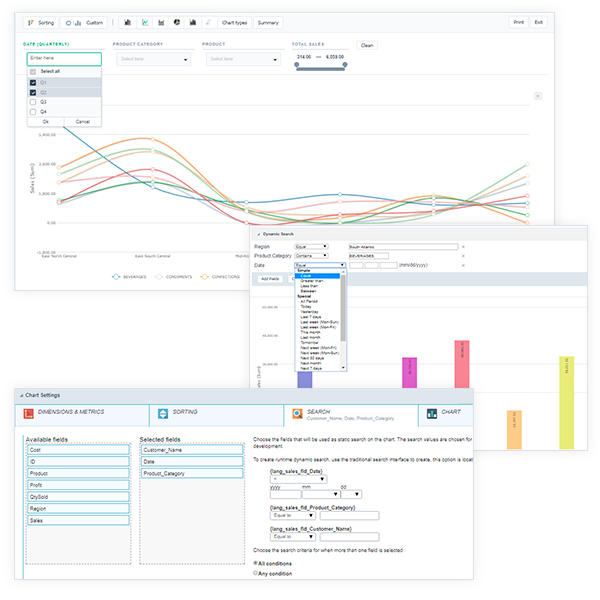Click the Clean filter button
This screenshot has width=600, height=600.
(x=367, y=45)
